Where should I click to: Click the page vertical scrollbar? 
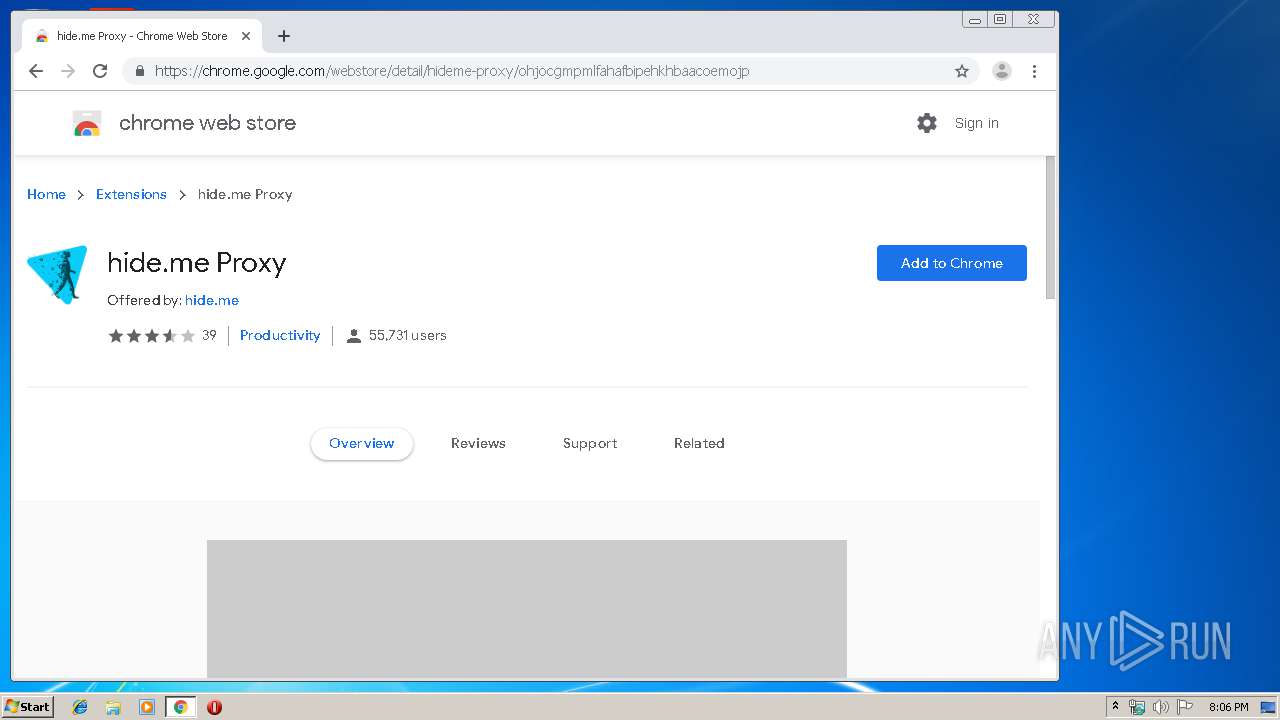(1050, 227)
